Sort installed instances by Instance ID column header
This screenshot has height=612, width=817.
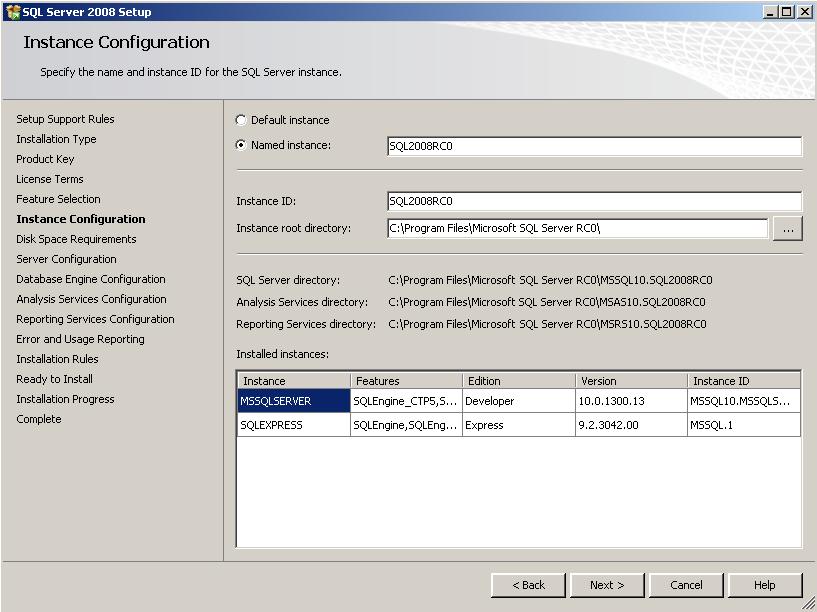click(744, 381)
